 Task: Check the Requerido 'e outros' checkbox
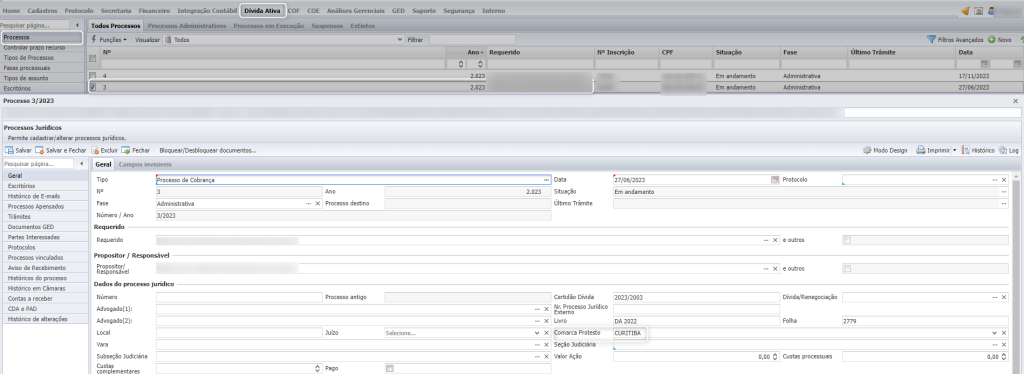point(848,240)
